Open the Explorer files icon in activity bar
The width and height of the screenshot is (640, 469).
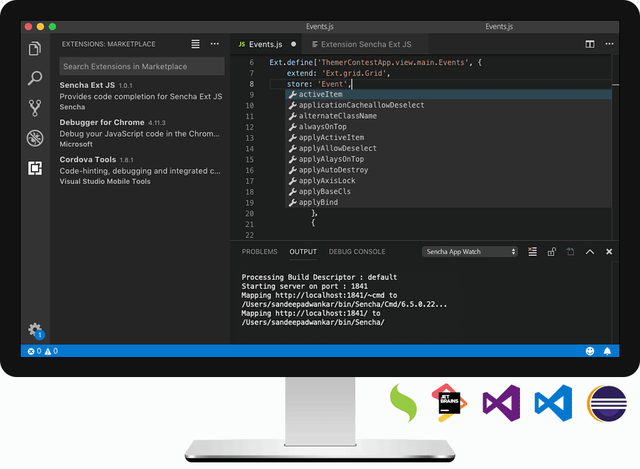tap(35, 49)
